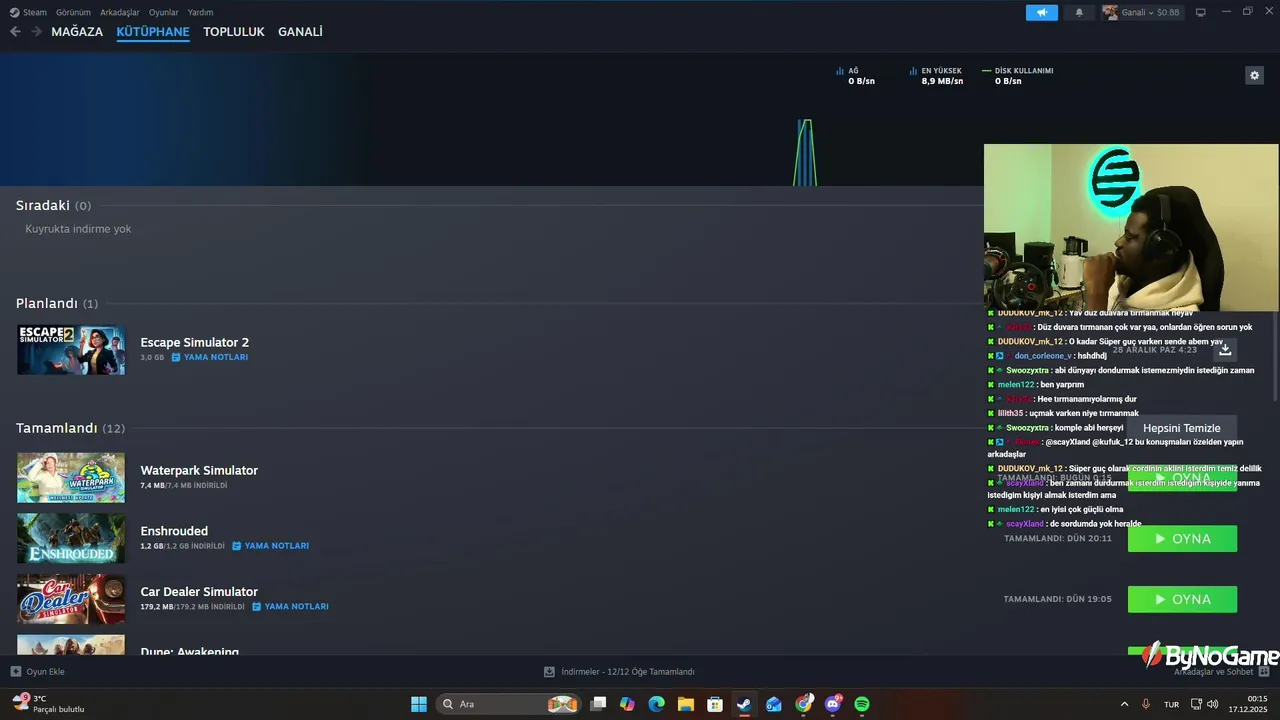Switch to the TOPLULUK tab
Screen dimensions: 1280x720
point(234,32)
